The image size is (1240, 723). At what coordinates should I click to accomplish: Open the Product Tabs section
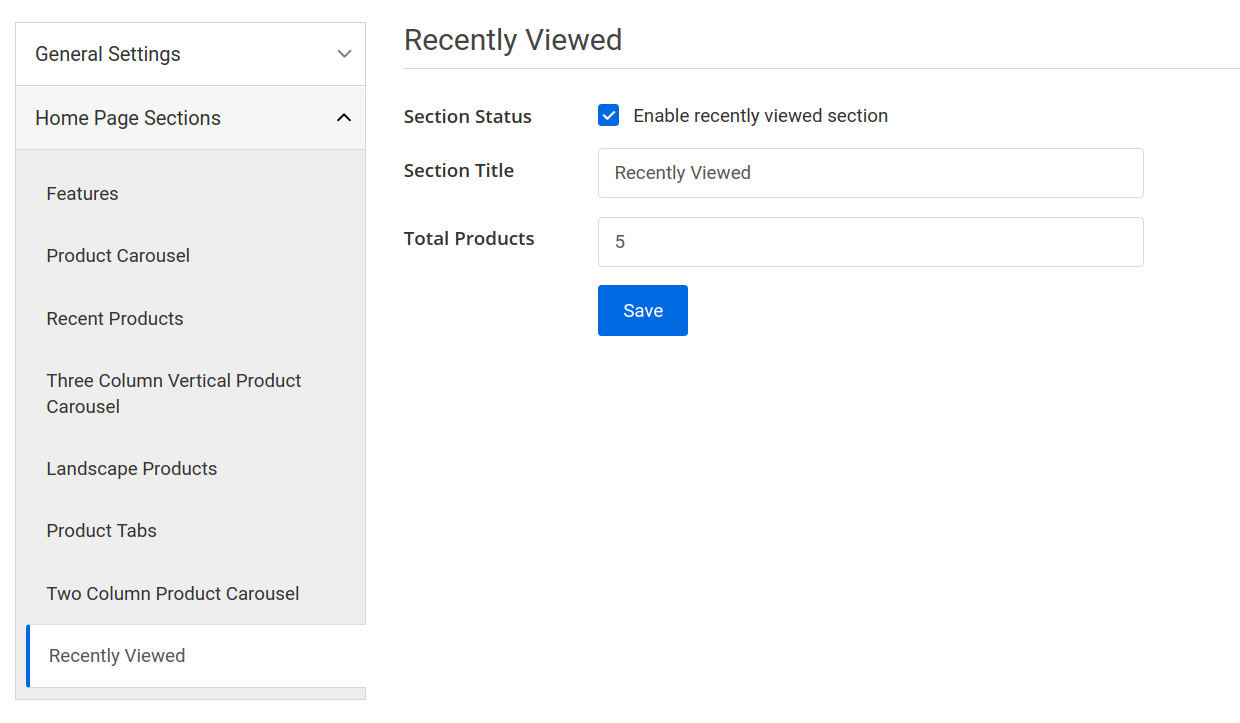coord(101,531)
